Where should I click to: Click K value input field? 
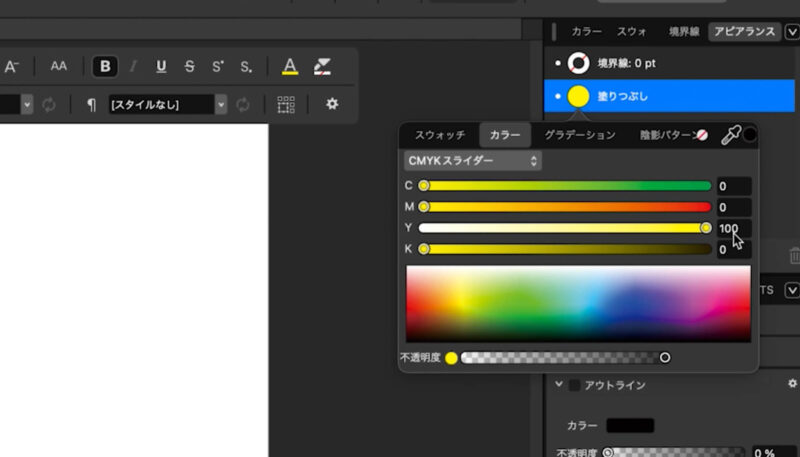click(x=734, y=249)
